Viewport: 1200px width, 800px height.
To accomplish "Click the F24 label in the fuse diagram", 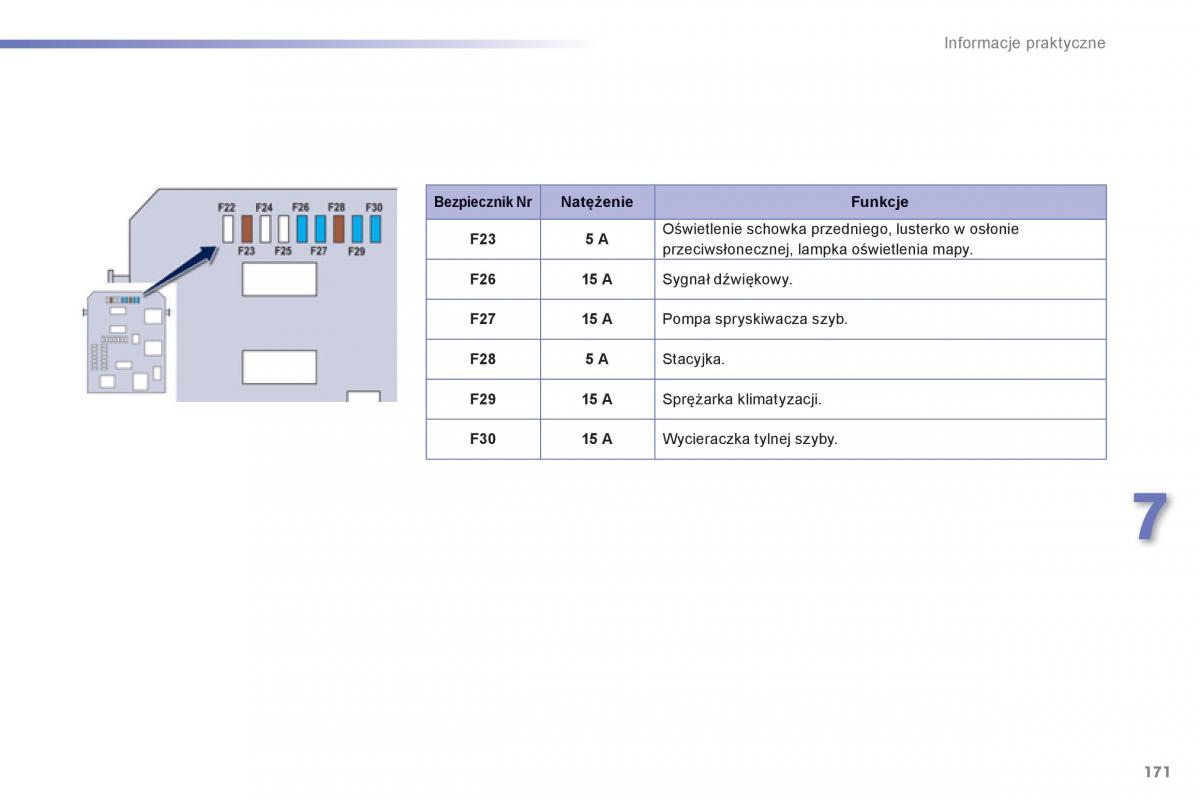I will 264,207.
